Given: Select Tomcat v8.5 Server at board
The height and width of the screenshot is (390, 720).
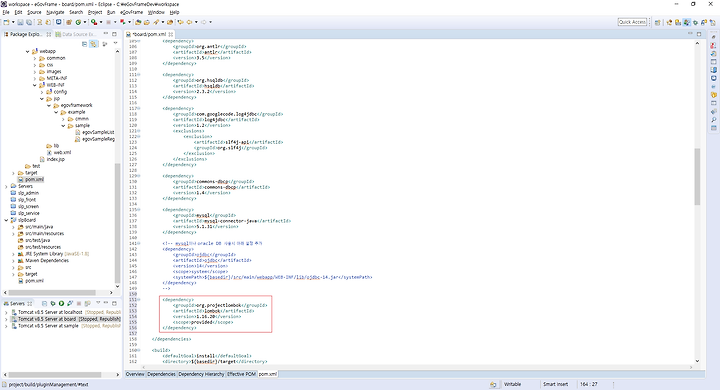Looking at the screenshot, I should click(x=66, y=319).
